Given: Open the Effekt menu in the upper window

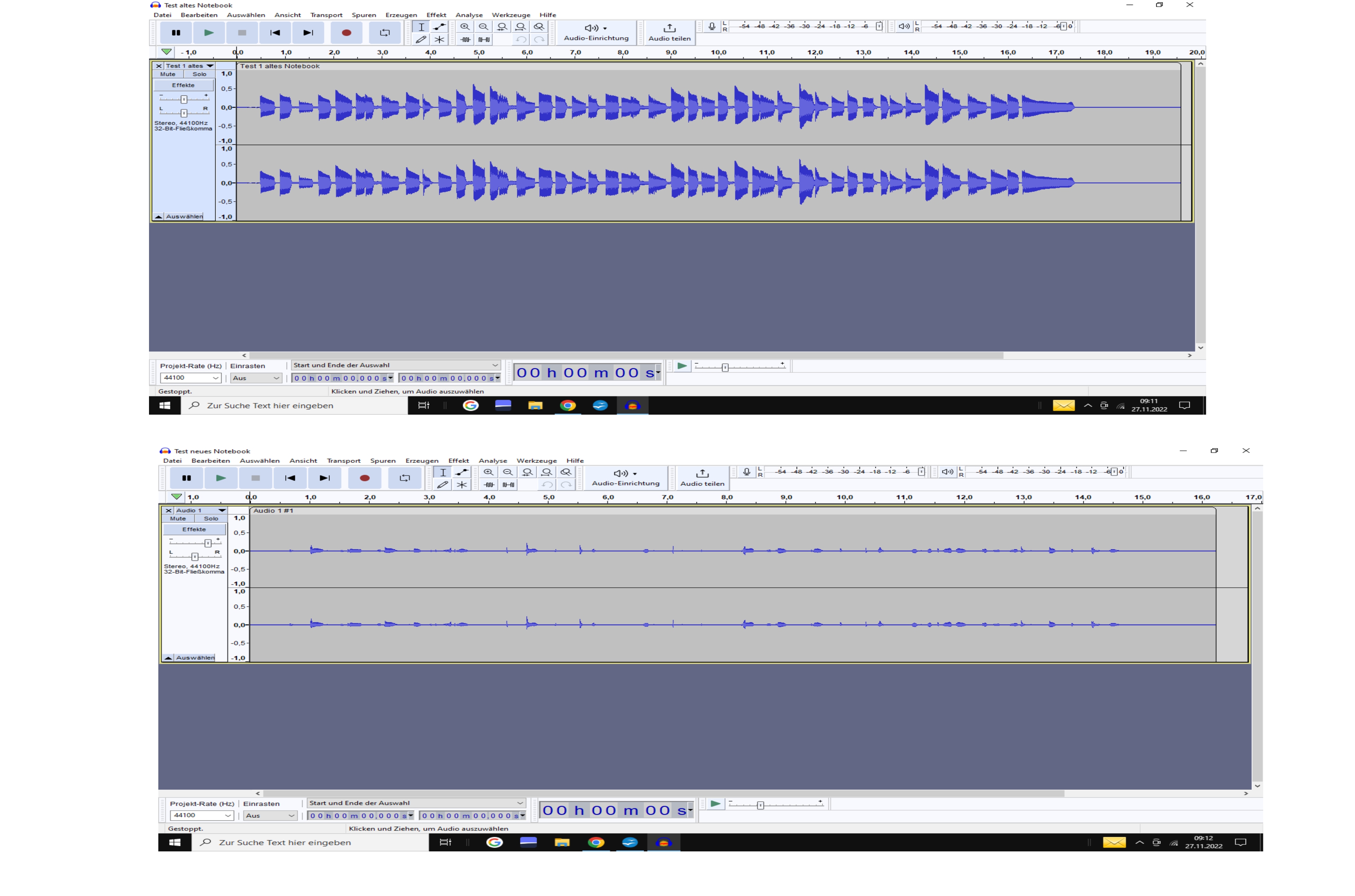Looking at the screenshot, I should 436,15.
